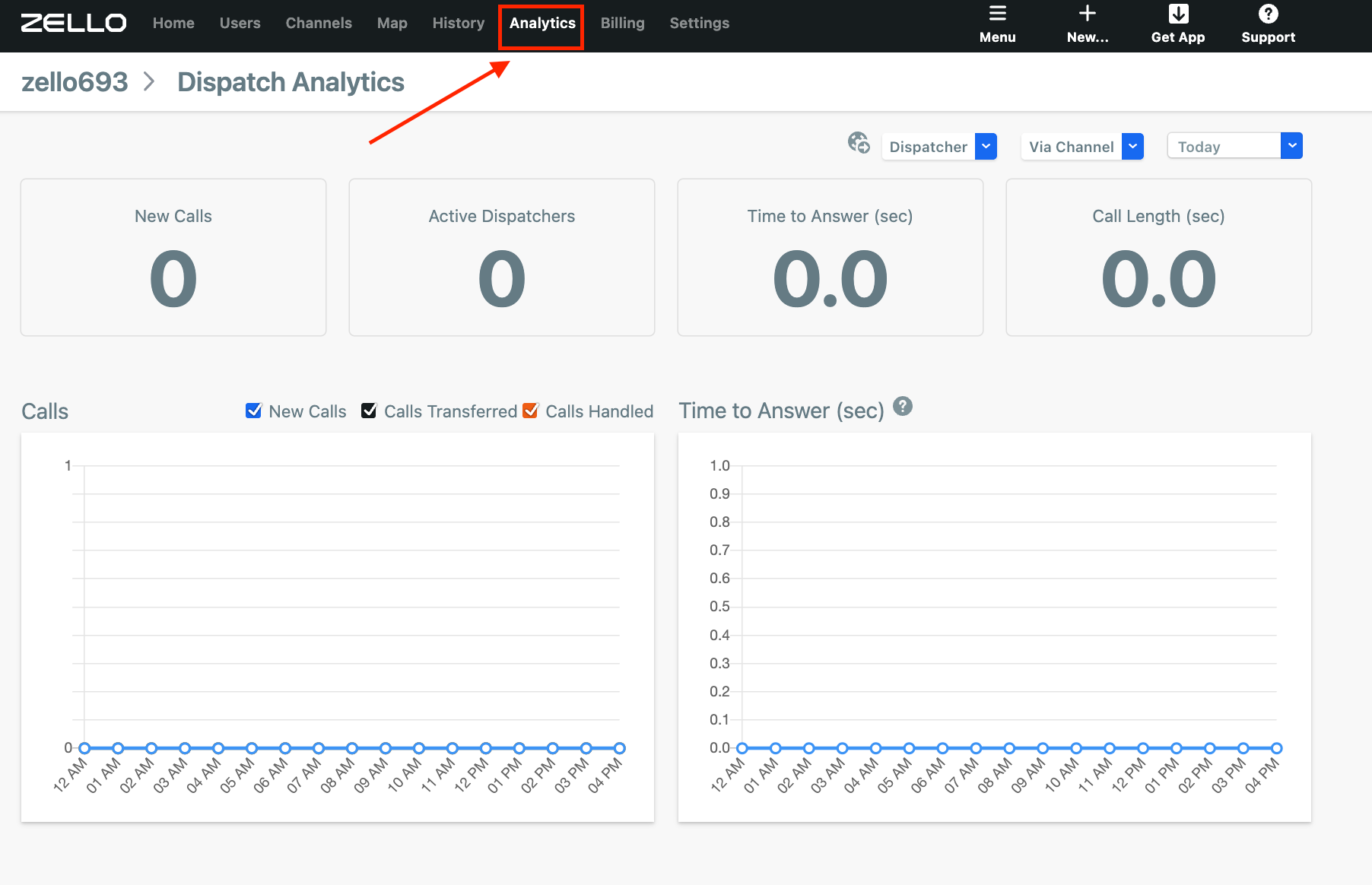Open the Support question mark icon

point(1268,14)
